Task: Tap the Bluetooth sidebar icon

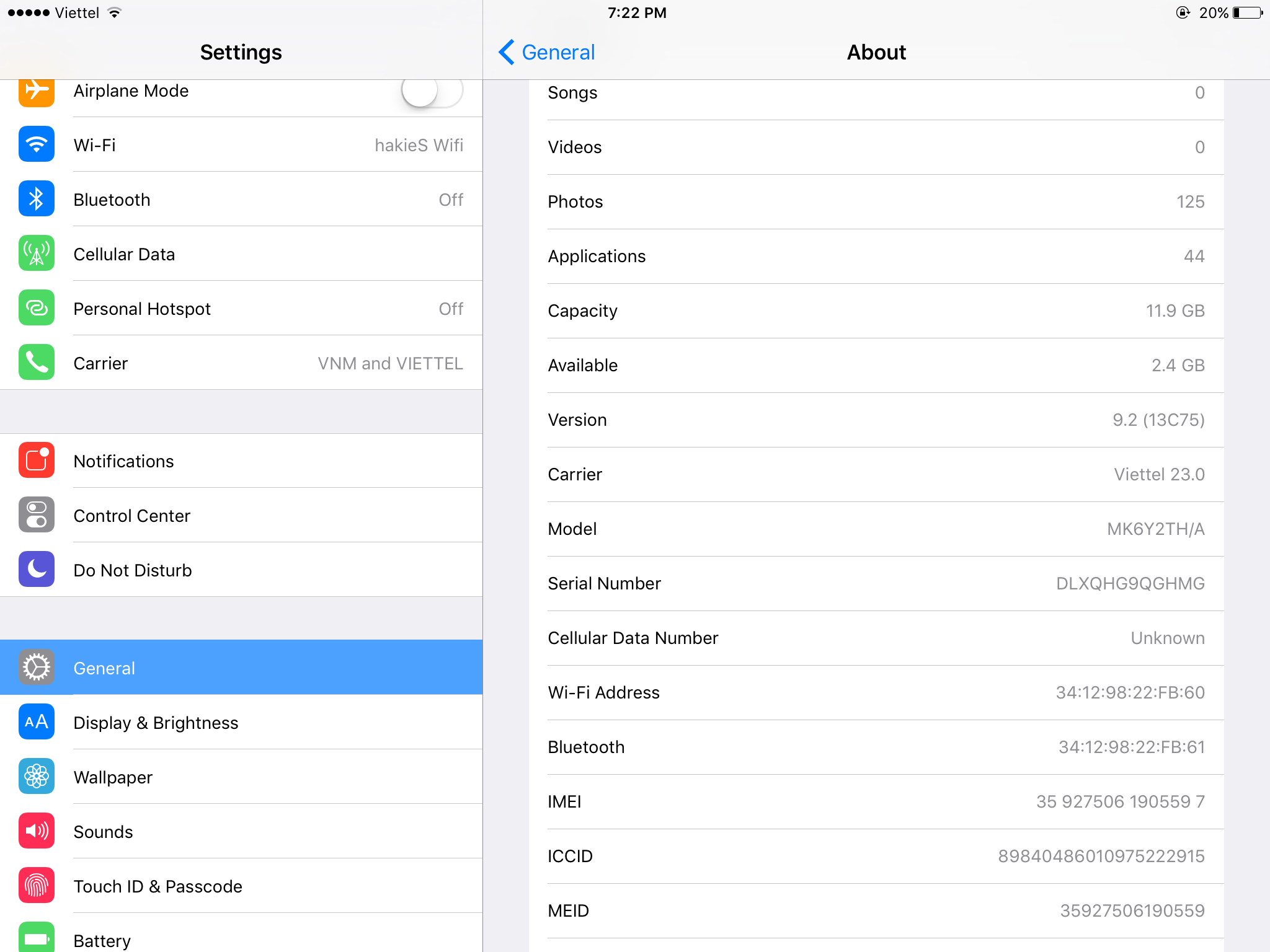Action: 37,198
